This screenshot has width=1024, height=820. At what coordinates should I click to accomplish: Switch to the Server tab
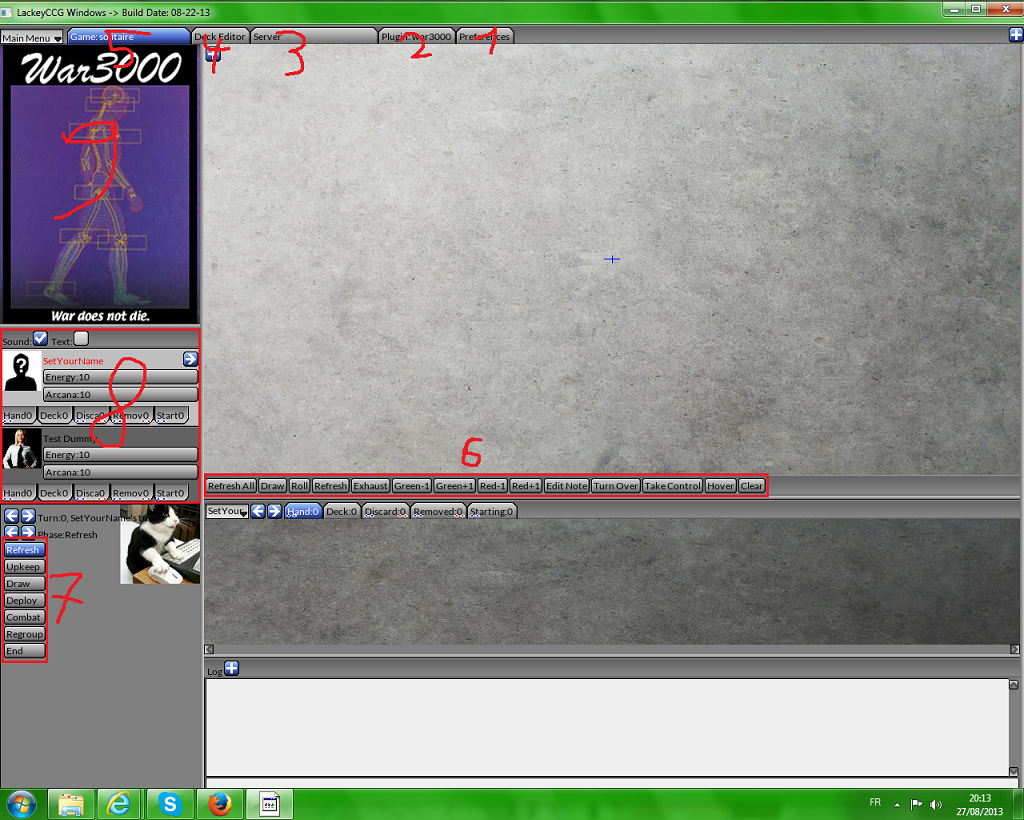314,37
